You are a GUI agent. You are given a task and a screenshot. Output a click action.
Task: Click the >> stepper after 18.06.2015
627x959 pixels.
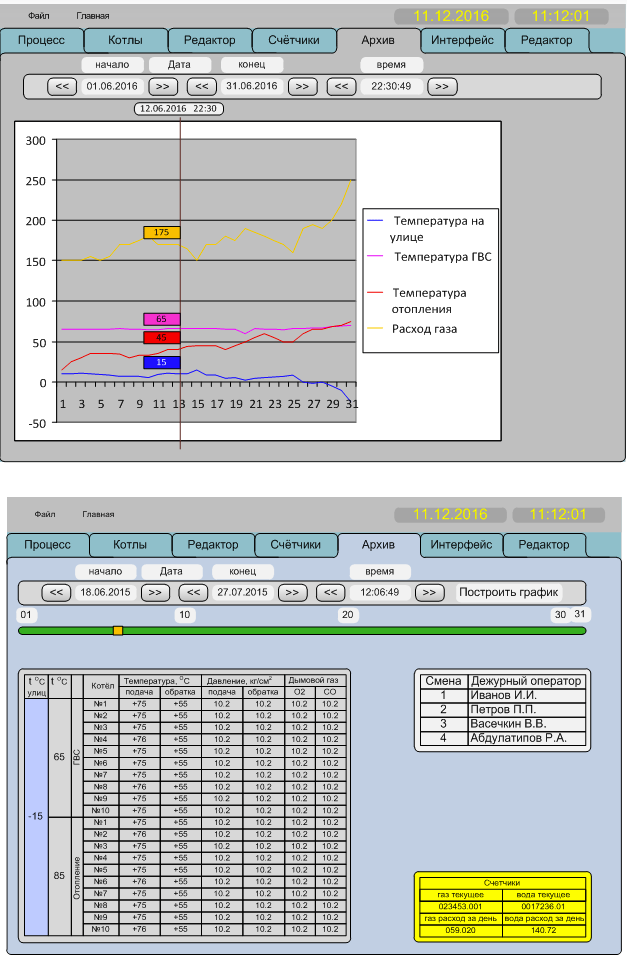click(154, 592)
